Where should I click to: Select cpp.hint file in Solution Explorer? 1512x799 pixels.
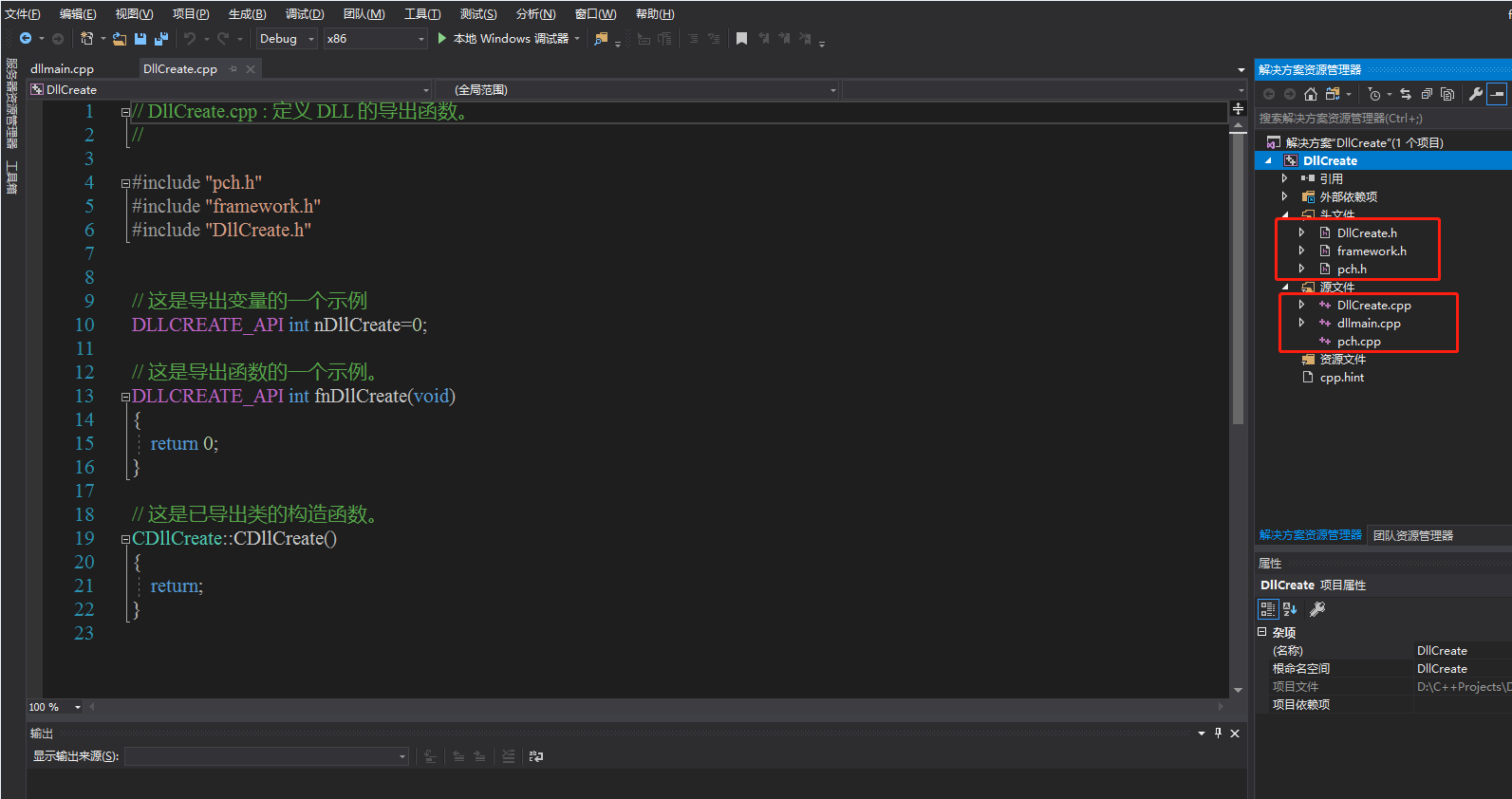pyautogui.click(x=1341, y=378)
